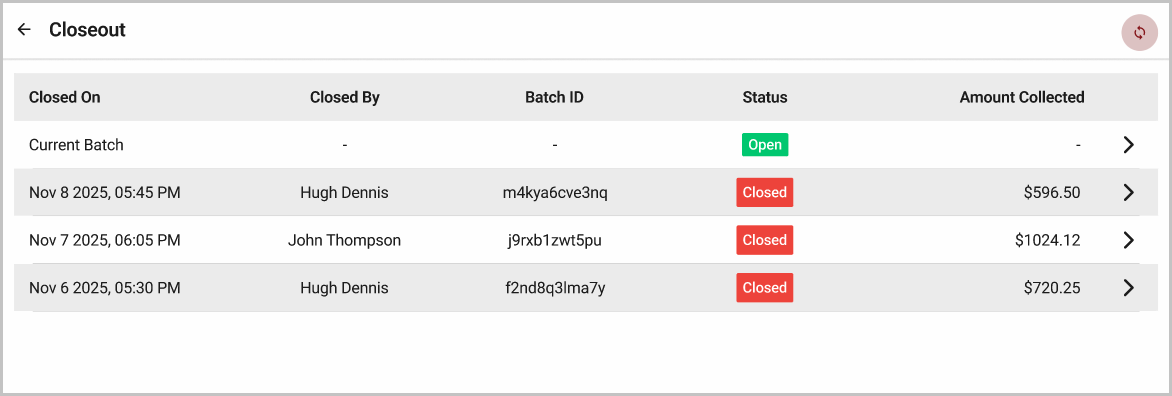Select the Closed On column header

coord(64,97)
